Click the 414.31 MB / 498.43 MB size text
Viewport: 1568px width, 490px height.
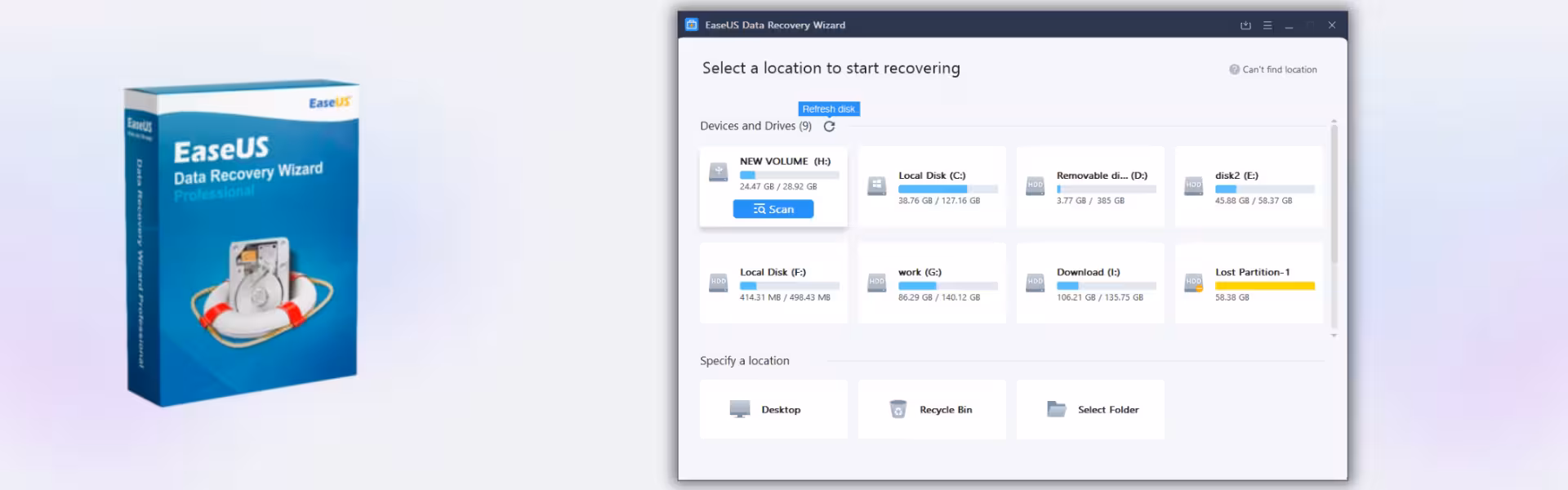(785, 297)
